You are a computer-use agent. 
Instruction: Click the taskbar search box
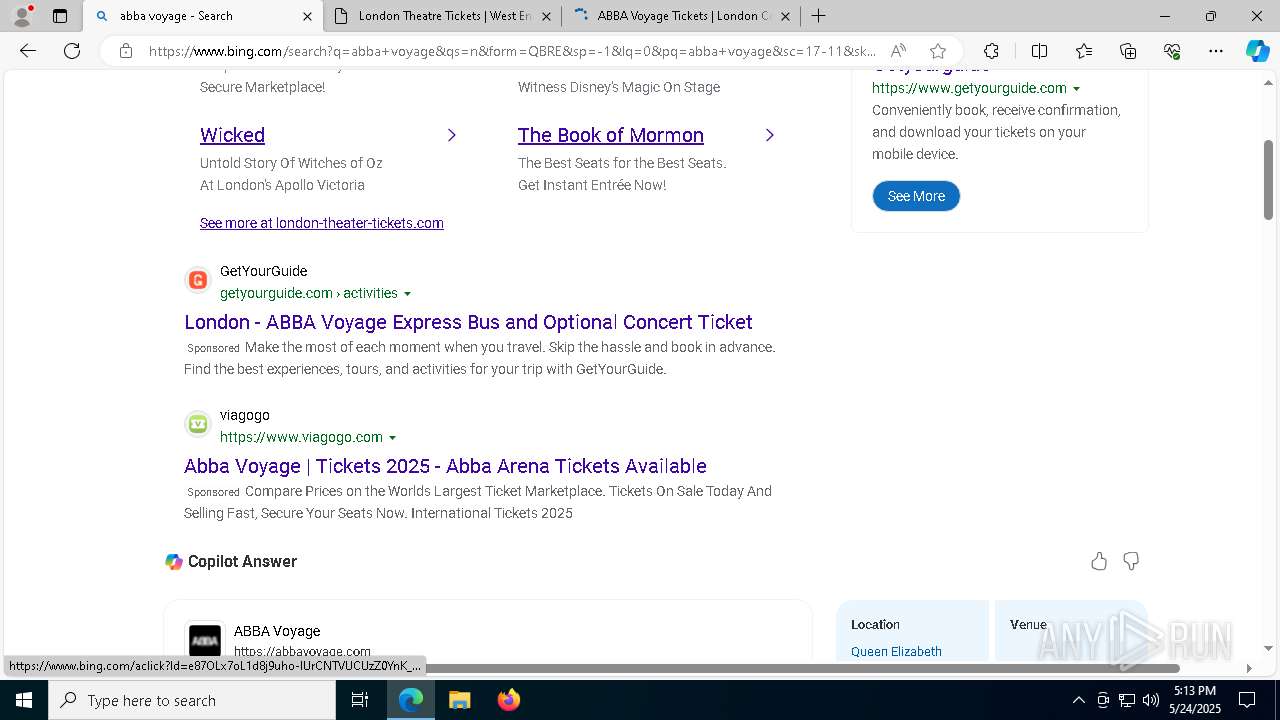point(192,700)
